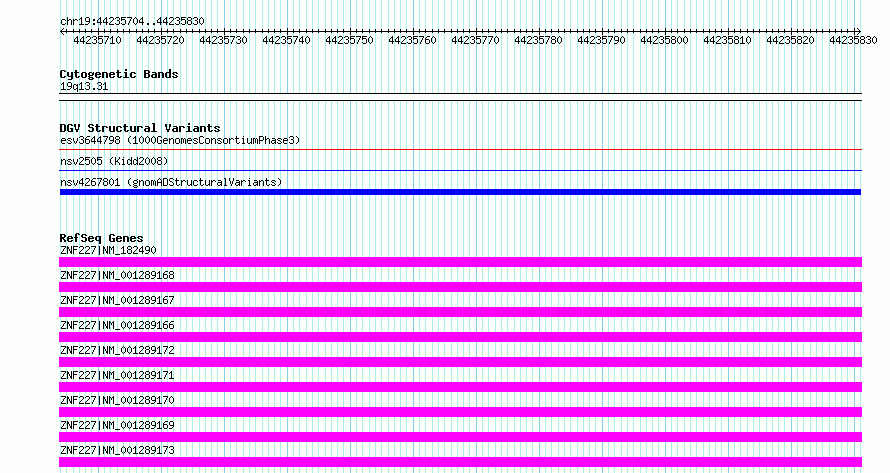Viewport: 890px width, 473px height.
Task: Click the chr19:44235704..44235830 region label
Action: pos(132,21)
